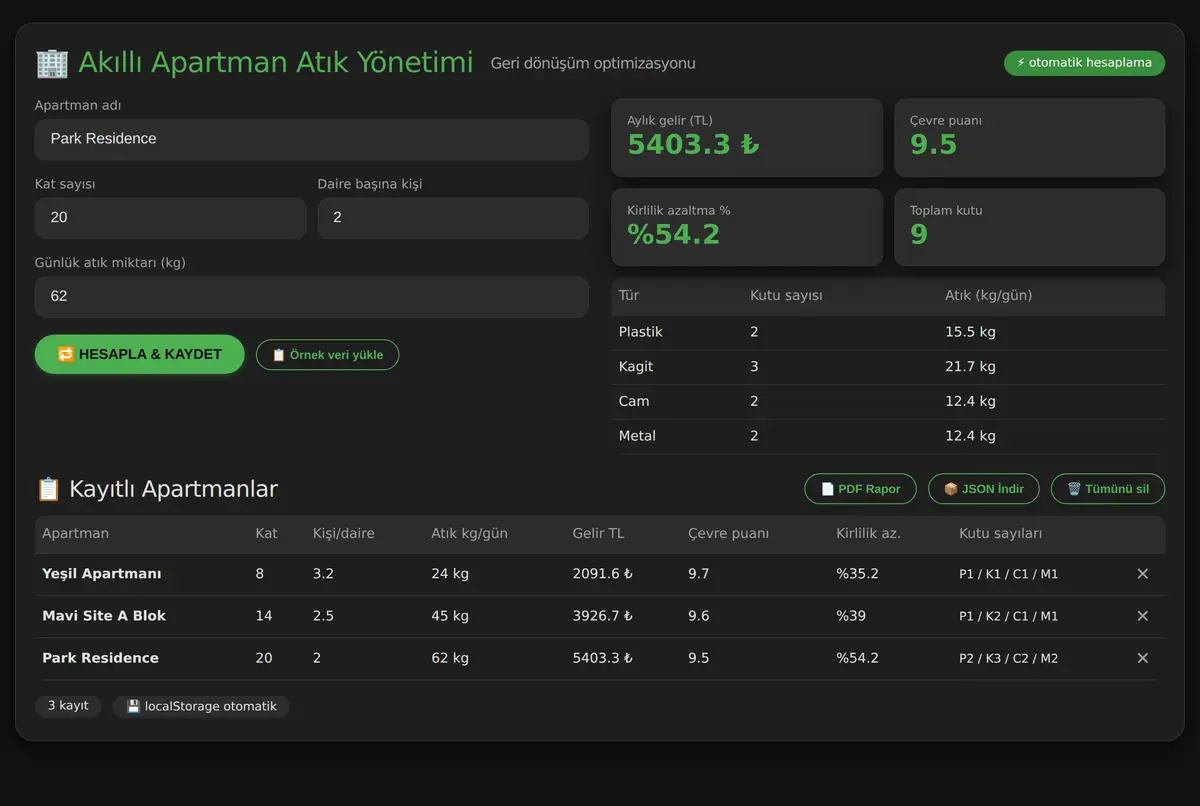1200x806 pixels.
Task: Clear all records with Tümünü sil
Action: (1108, 489)
